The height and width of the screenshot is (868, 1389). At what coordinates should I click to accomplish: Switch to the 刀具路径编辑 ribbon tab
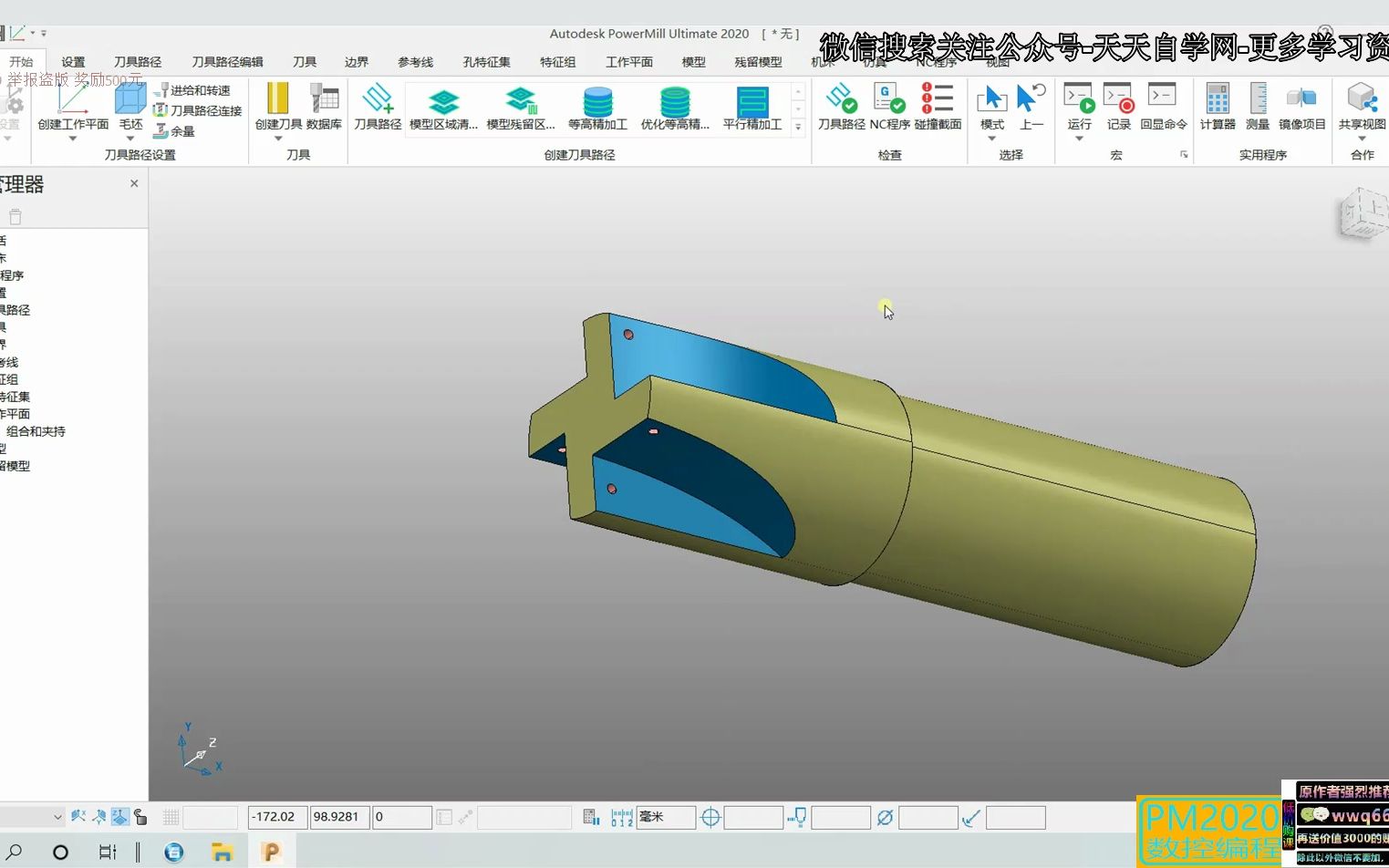tap(227, 62)
